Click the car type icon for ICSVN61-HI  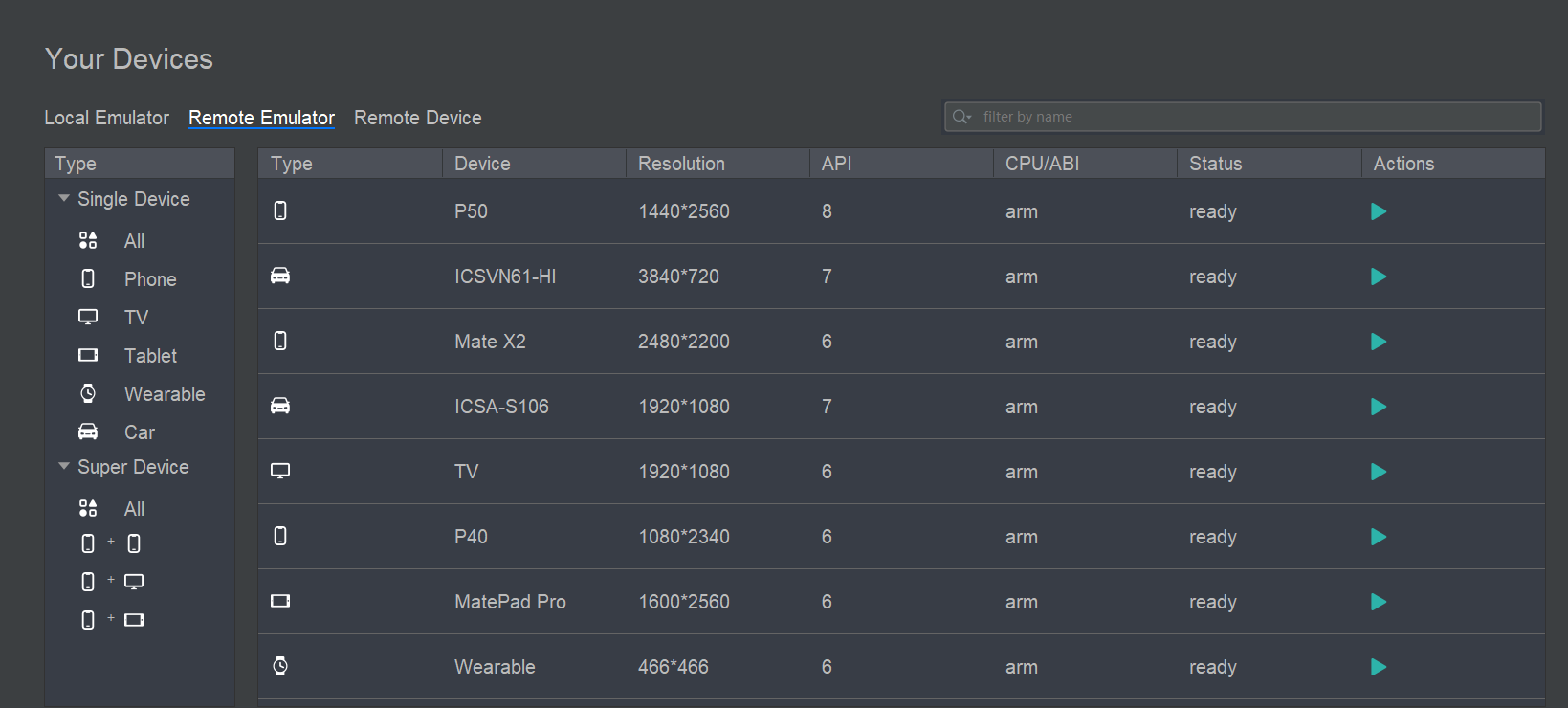click(x=280, y=276)
